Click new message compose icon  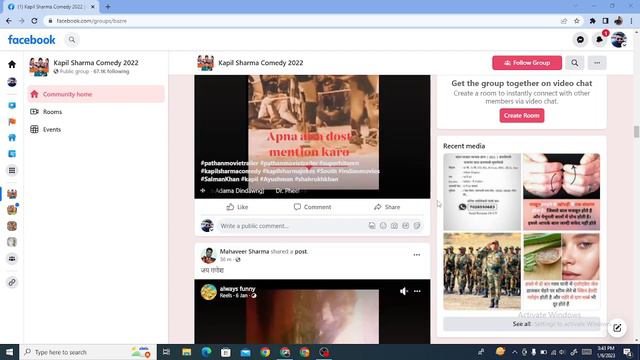coord(617,327)
